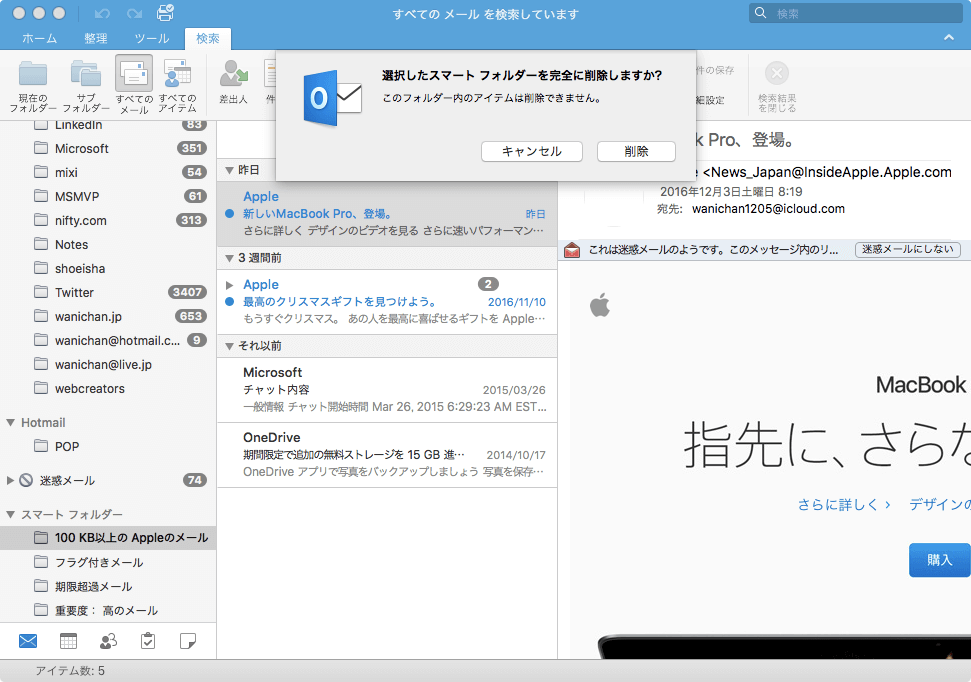
Task: Open the wanichan@live.jp folder
Action: [x=108, y=365]
